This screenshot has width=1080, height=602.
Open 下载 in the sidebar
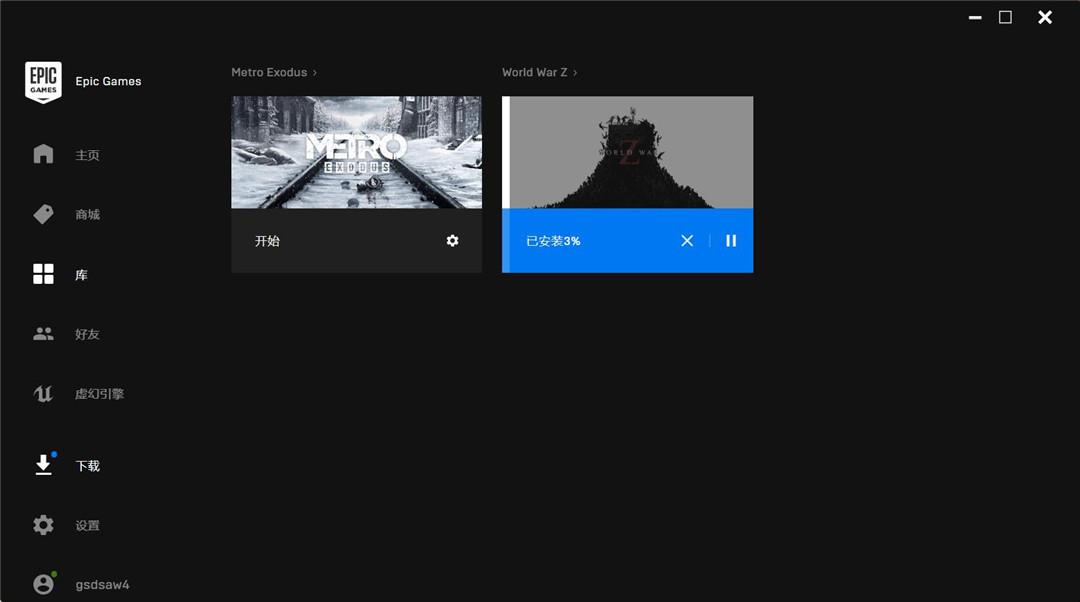pyautogui.click(x=87, y=466)
